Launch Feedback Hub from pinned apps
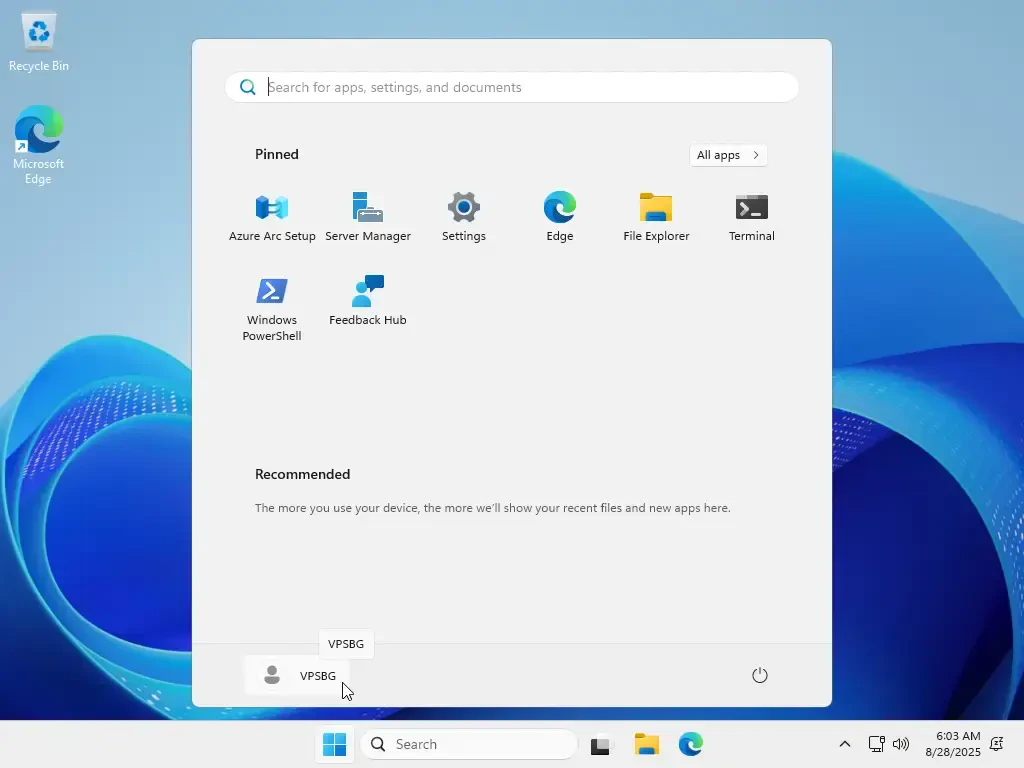The width and height of the screenshot is (1024, 768). [368, 300]
